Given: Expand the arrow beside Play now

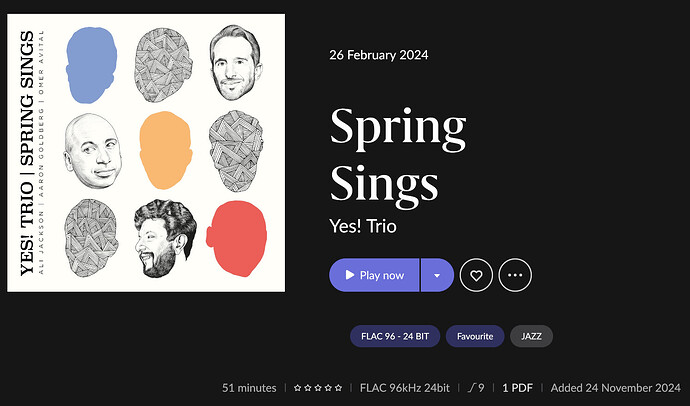Looking at the screenshot, I should 437,275.
